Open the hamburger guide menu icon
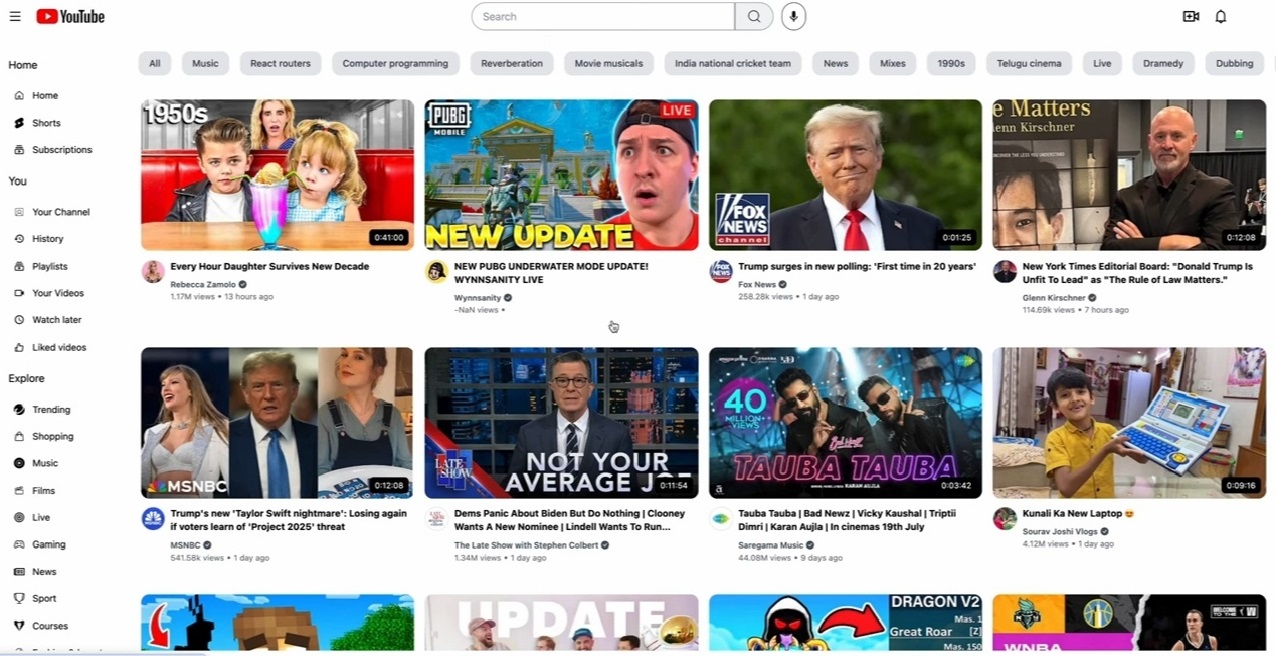 coord(15,16)
